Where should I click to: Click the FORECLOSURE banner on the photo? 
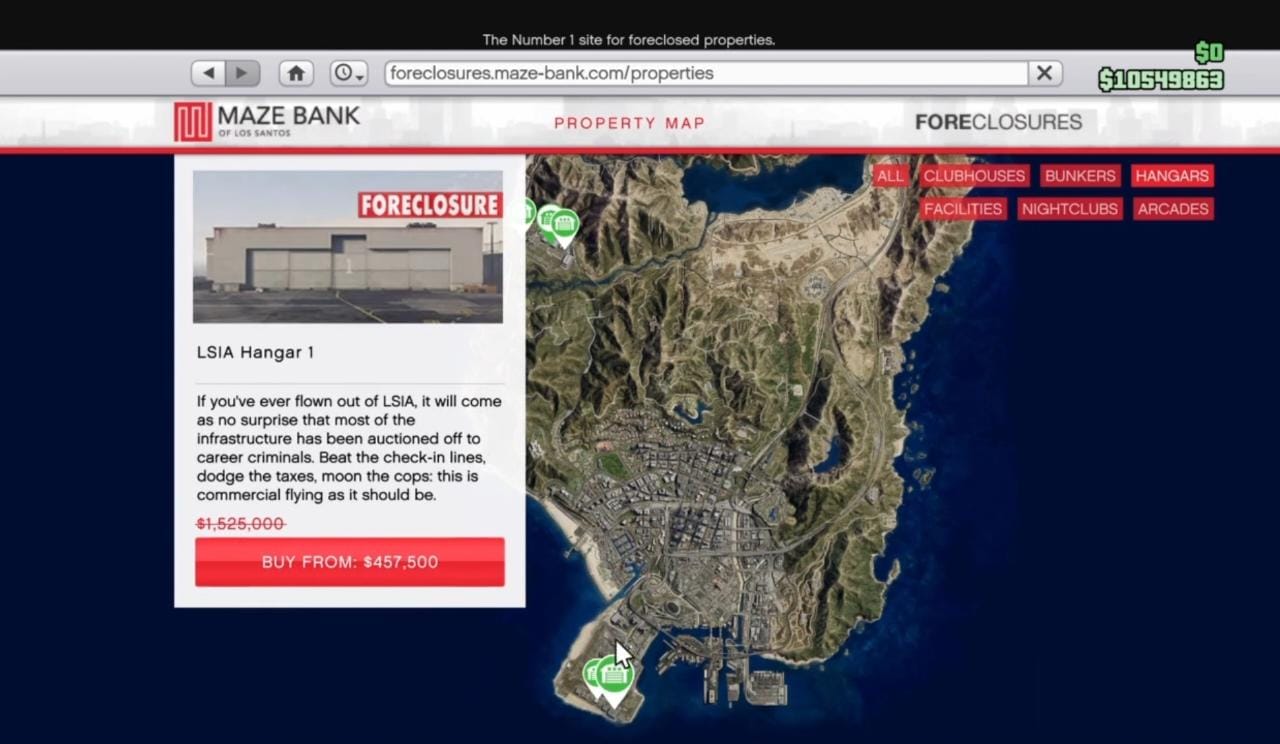[x=430, y=205]
